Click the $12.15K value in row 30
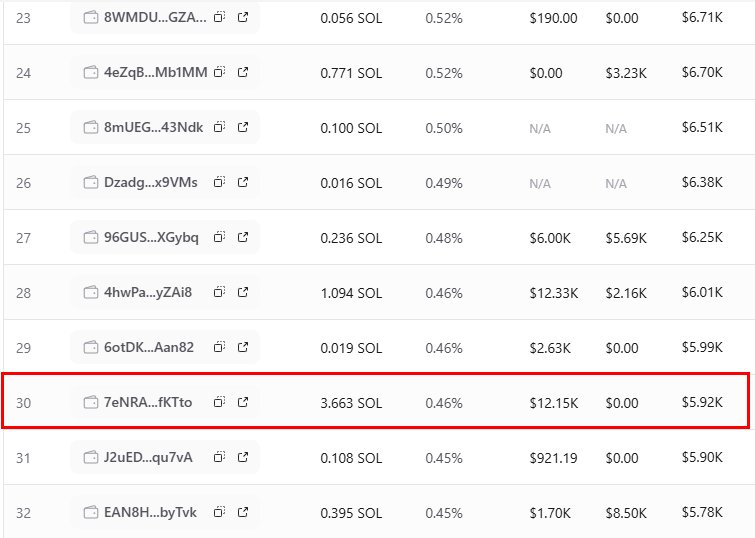The width and height of the screenshot is (755, 538). coord(554,403)
